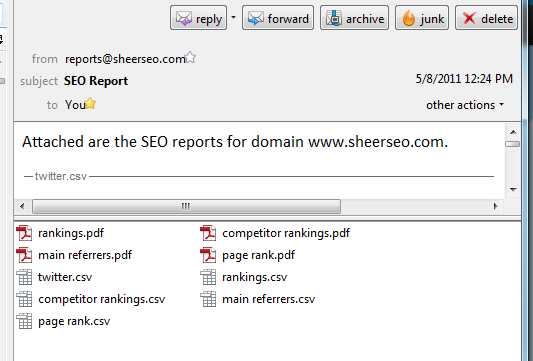The image size is (533, 361).
Task: Click the SEO Report subject text
Action: coord(96,81)
